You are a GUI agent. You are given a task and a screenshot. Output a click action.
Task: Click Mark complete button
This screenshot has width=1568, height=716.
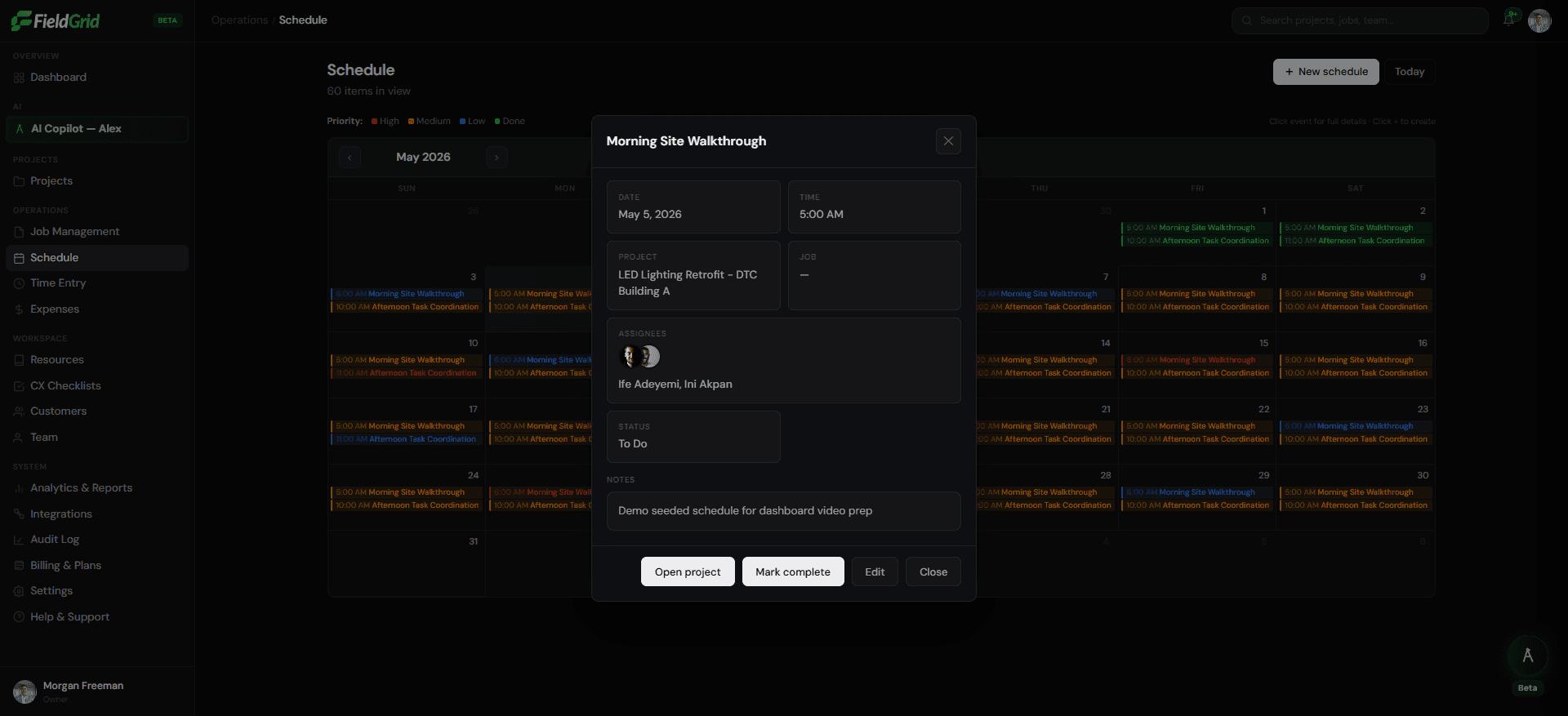point(793,571)
